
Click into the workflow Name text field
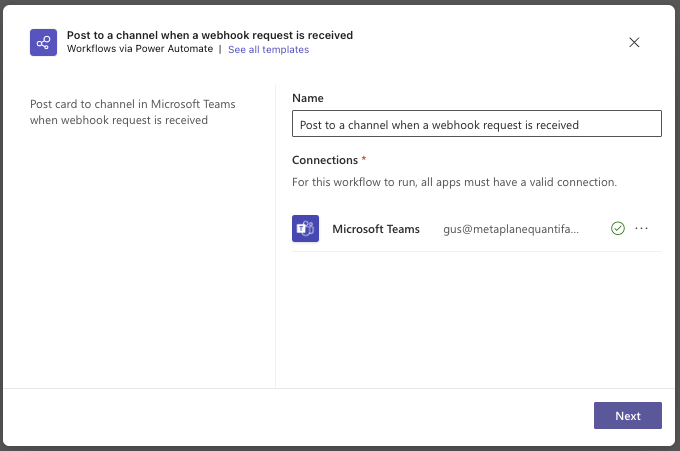coord(476,124)
